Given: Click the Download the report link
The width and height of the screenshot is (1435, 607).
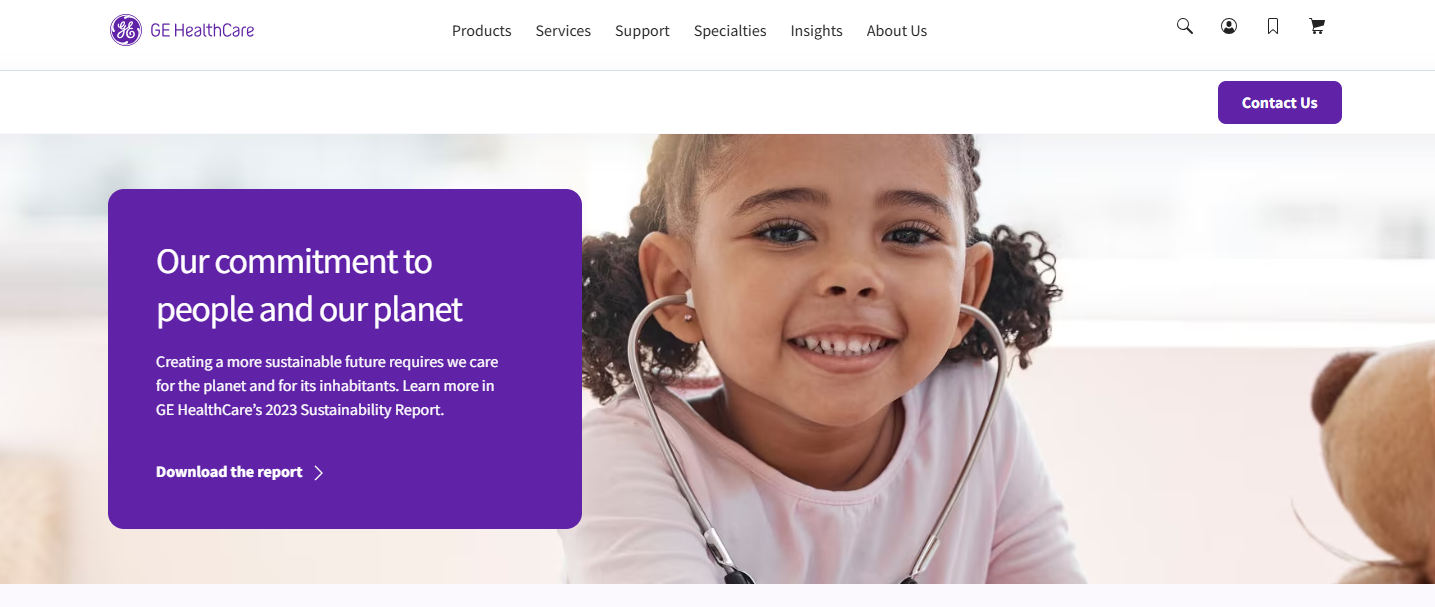Looking at the screenshot, I should pyautogui.click(x=229, y=472).
